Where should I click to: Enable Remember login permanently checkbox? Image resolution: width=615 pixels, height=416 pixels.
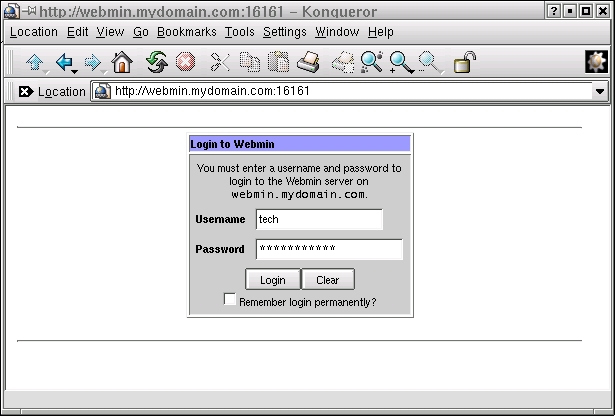pos(230,299)
